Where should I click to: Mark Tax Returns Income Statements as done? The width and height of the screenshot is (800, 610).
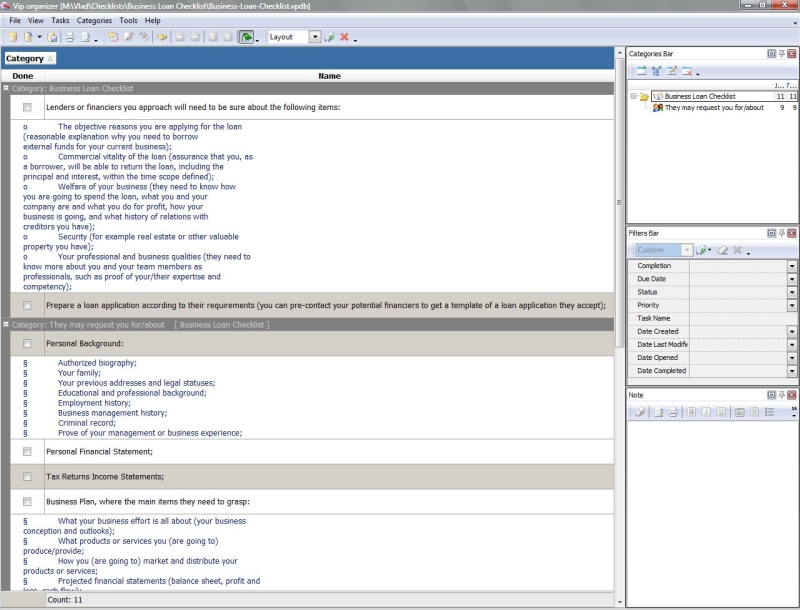[x=27, y=477]
